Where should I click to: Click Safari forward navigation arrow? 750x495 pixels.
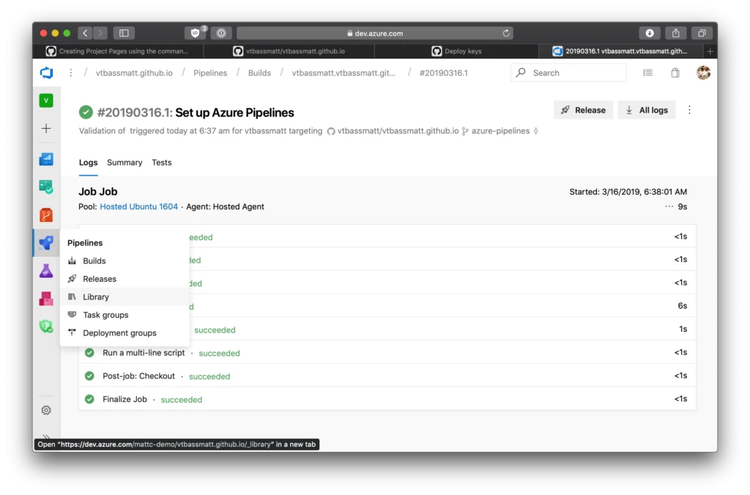pos(100,33)
